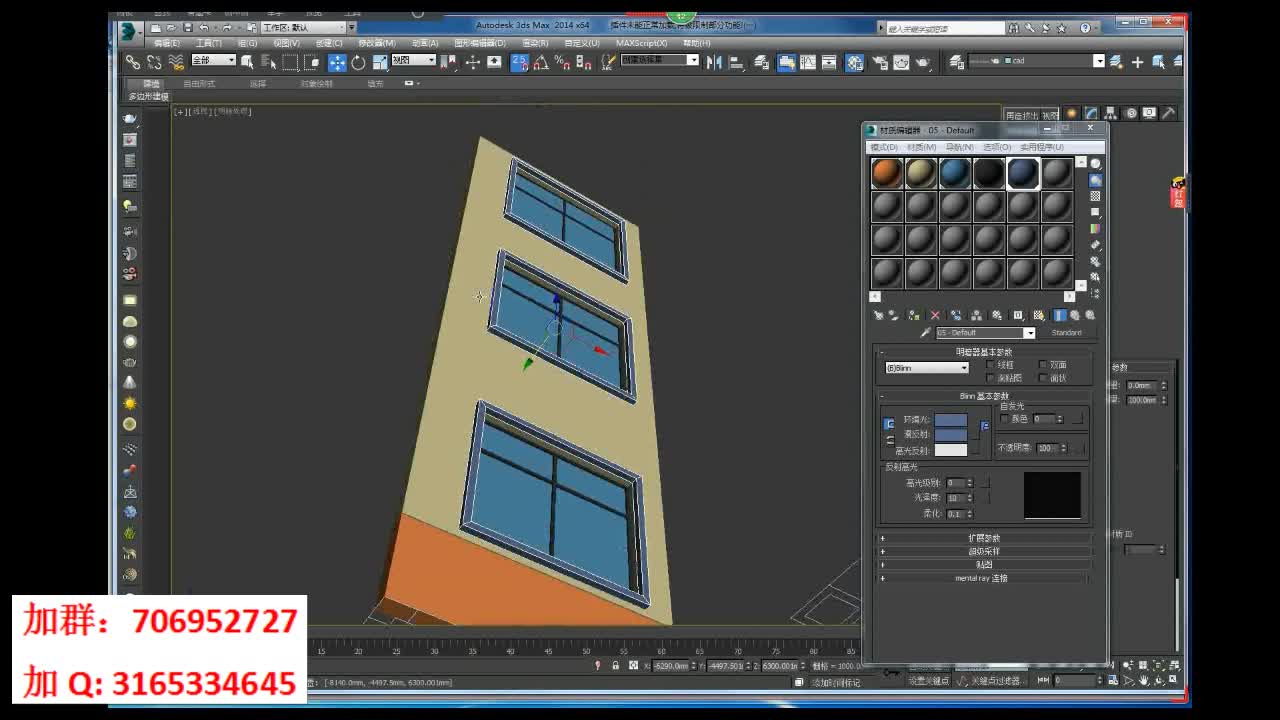
Task: Enable the 颜色 self-illumination checkbox
Action: tap(1004, 418)
